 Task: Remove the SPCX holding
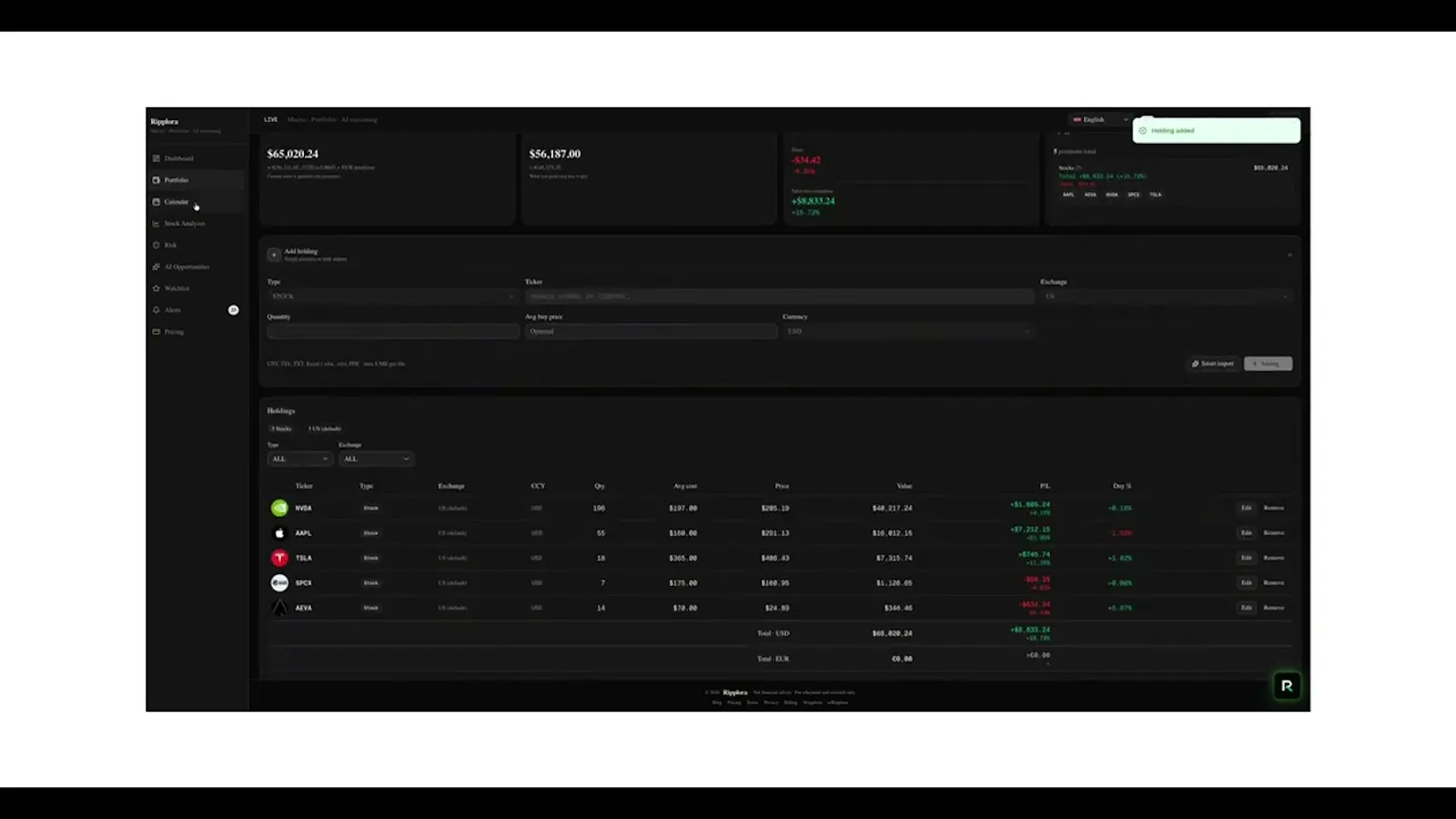point(1274,582)
